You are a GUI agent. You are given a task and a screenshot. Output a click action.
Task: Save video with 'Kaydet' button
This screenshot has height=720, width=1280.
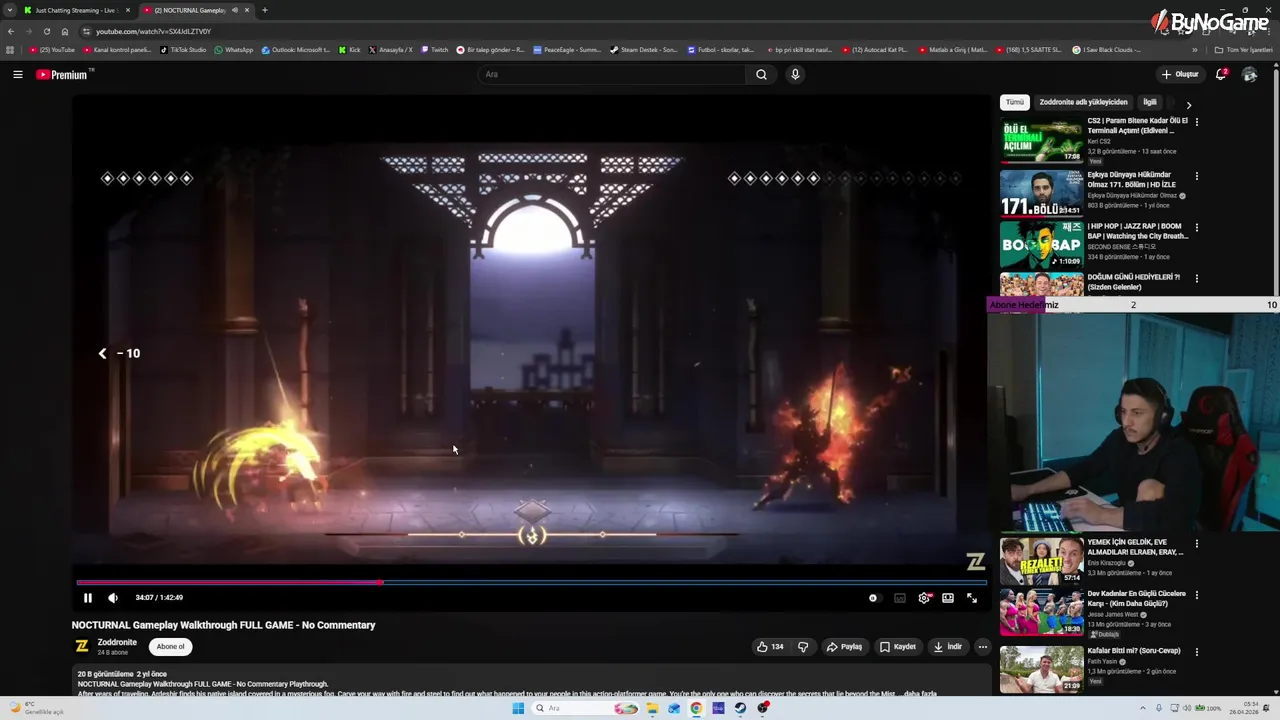click(897, 647)
